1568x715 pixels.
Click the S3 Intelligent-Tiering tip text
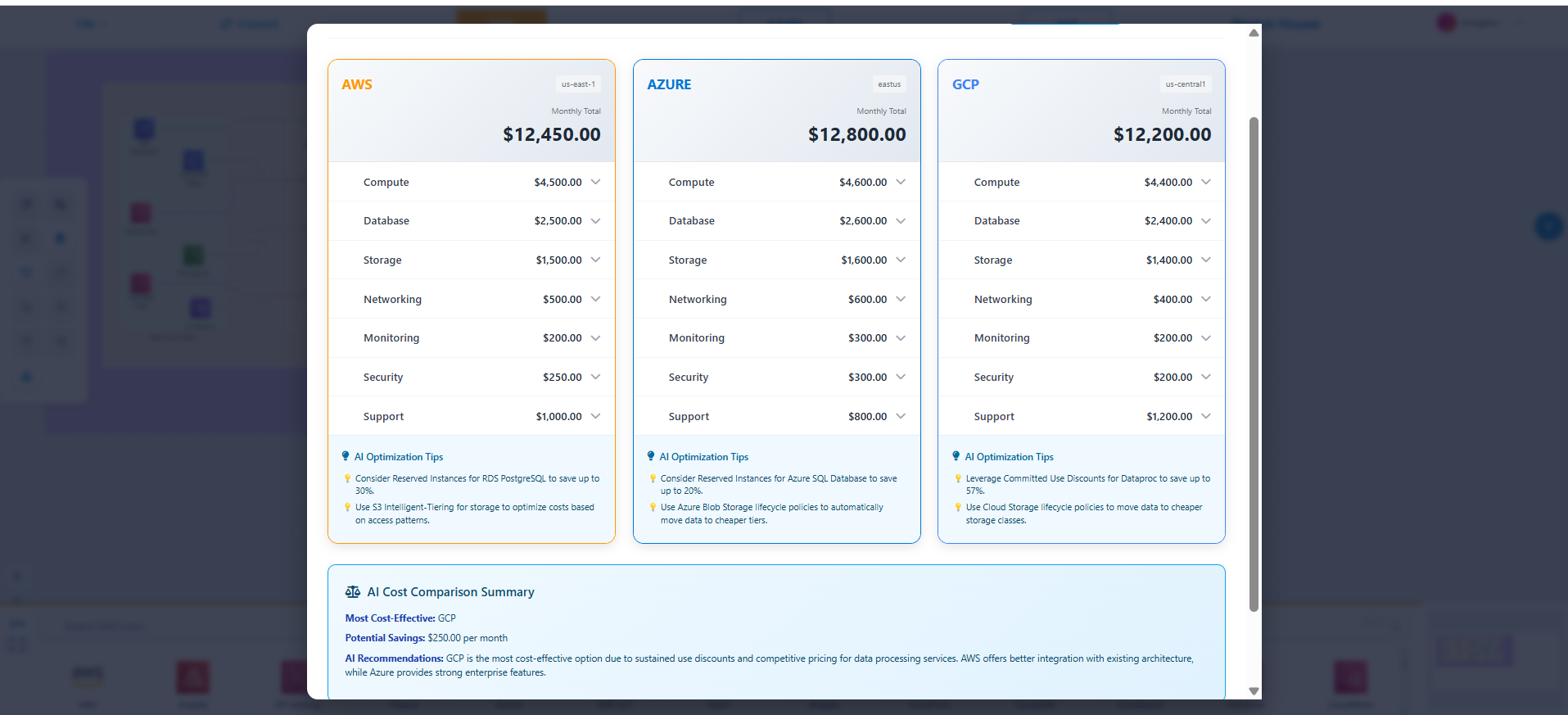click(475, 514)
